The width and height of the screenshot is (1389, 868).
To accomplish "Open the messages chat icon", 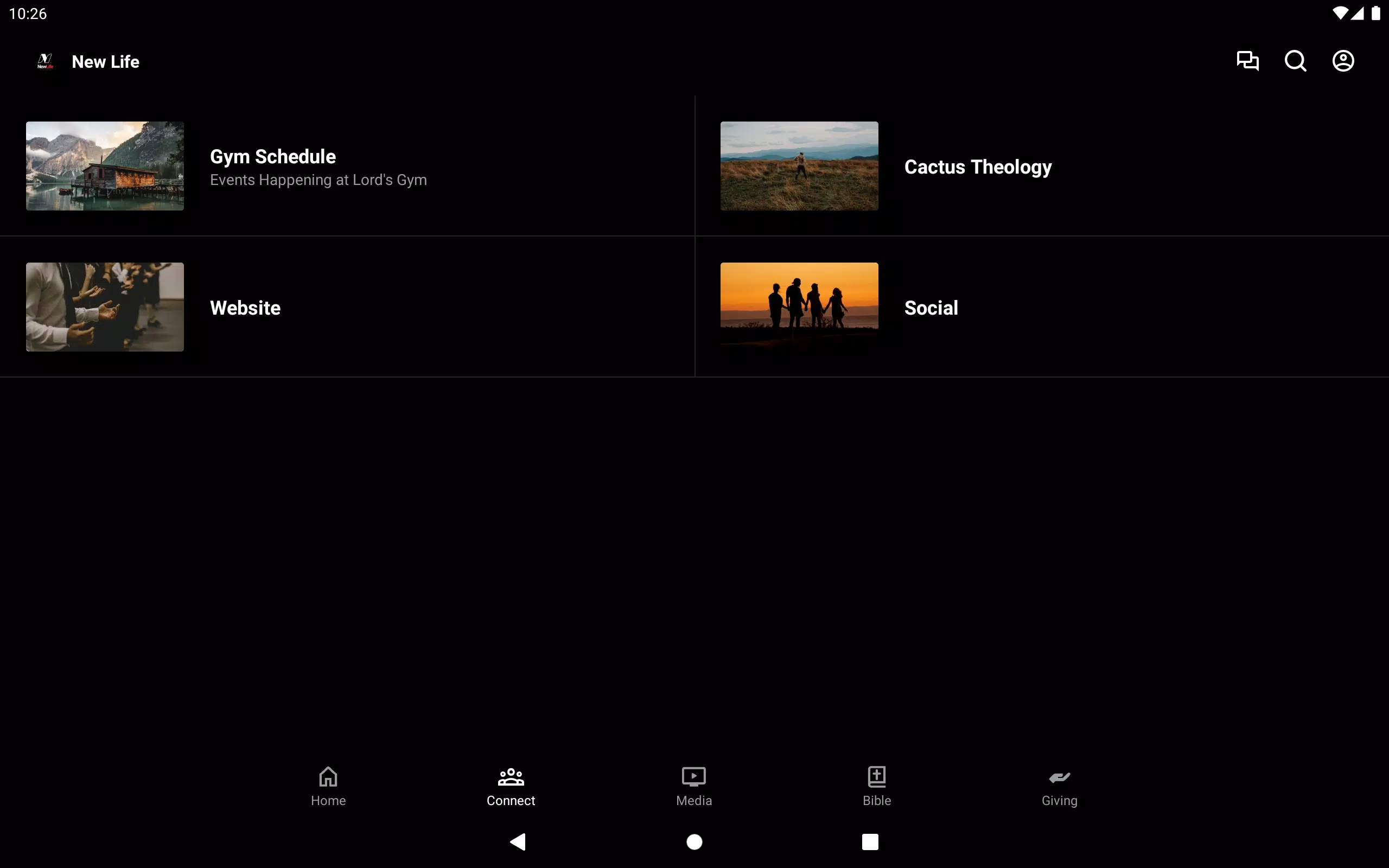I will pos(1247,61).
